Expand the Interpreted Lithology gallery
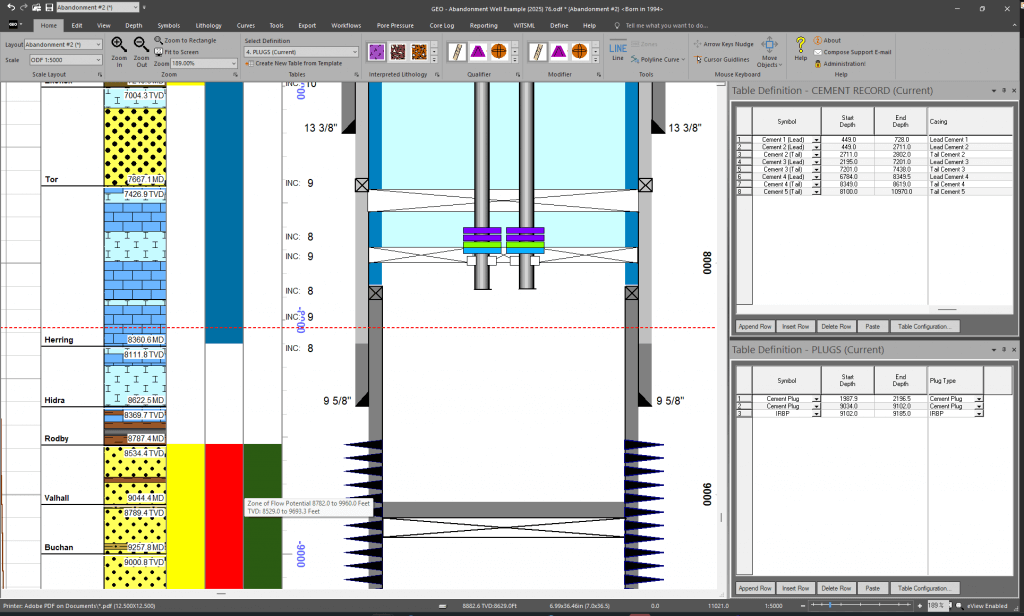This screenshot has width=1024, height=616. [x=434, y=59]
